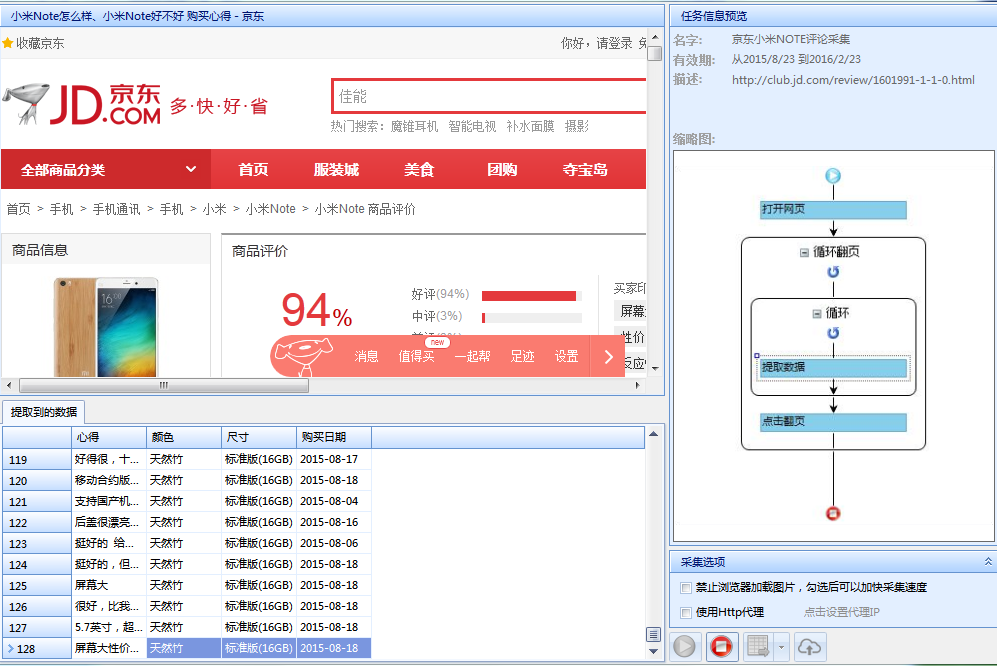This screenshot has width=997, height=666.
Task: Click the Xiaomi Note product image
Action: click(106, 327)
